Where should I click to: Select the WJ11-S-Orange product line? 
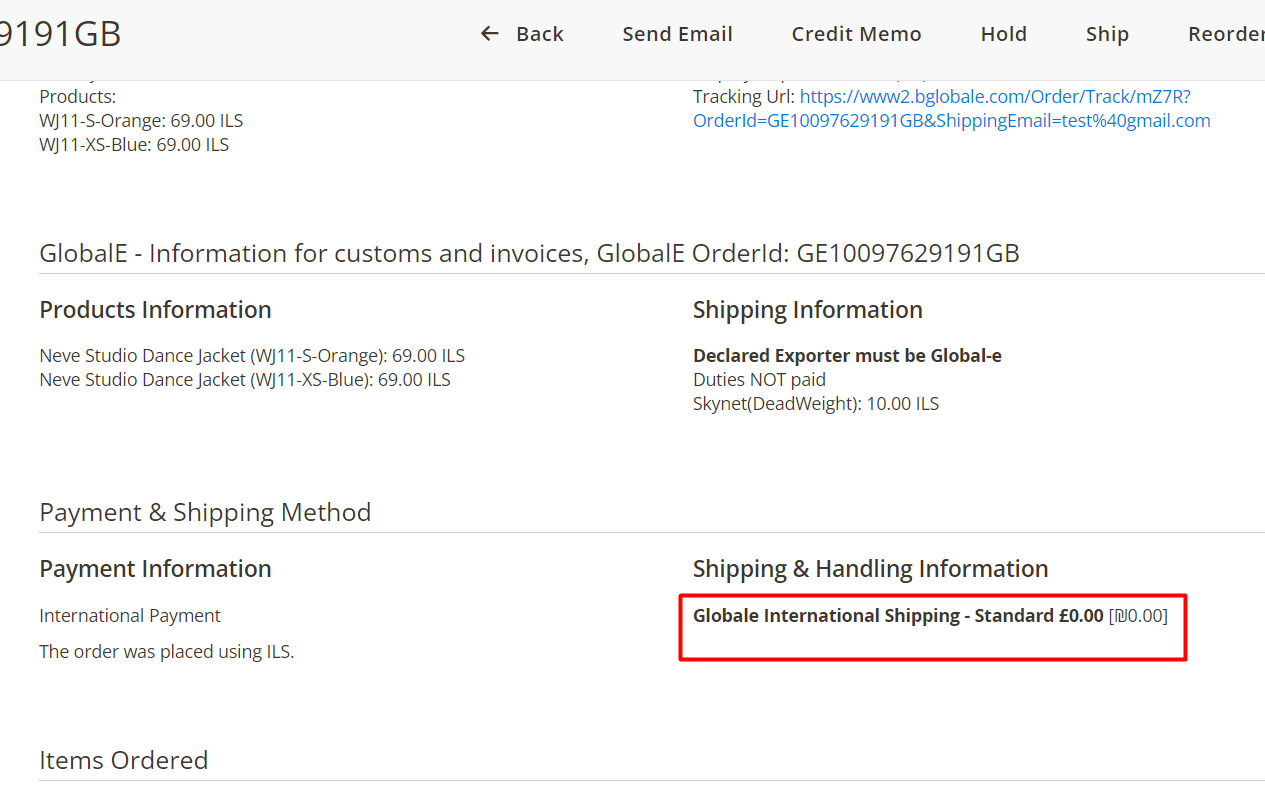tap(141, 120)
